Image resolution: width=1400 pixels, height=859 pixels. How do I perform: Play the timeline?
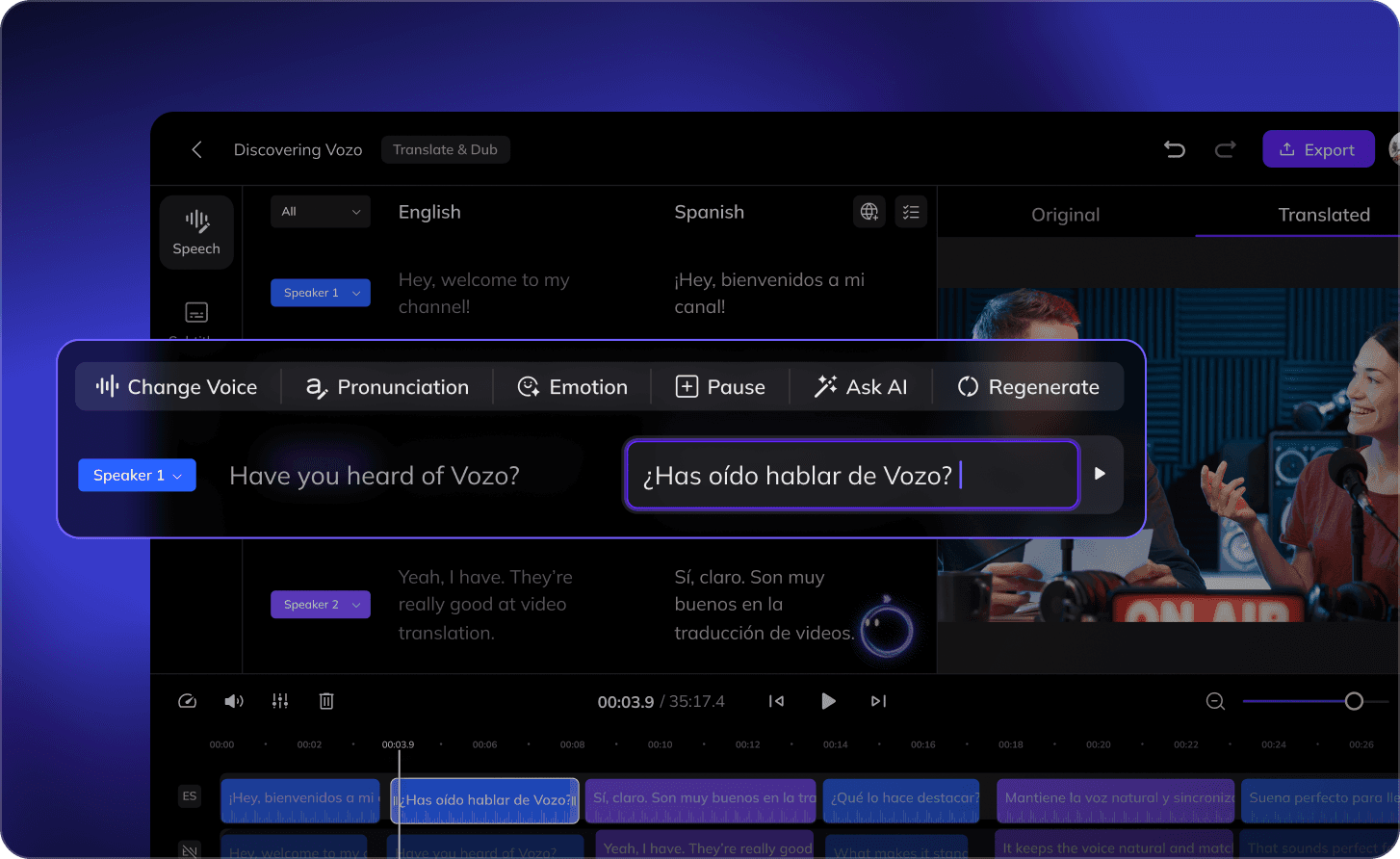tap(828, 701)
